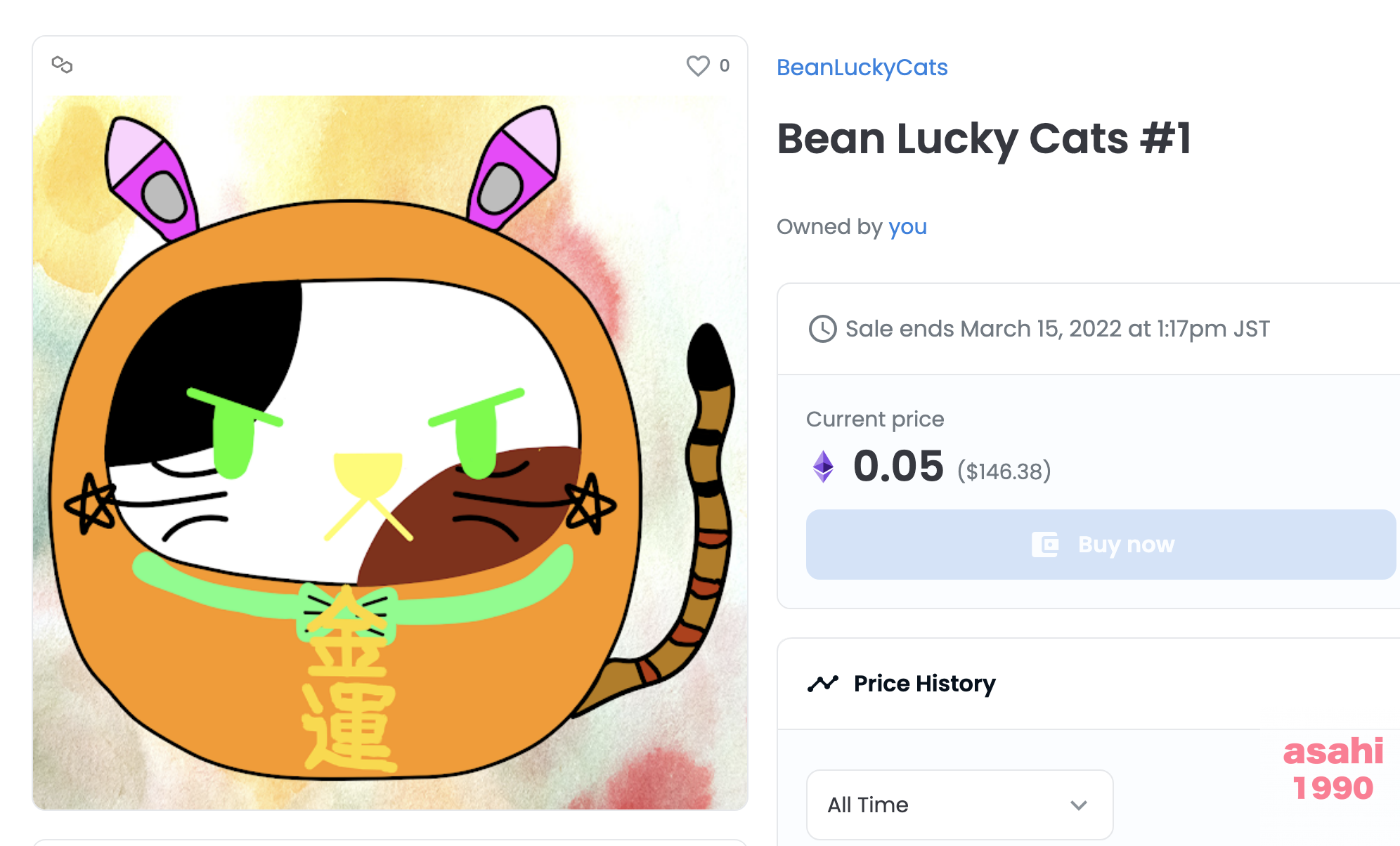Favorite the NFT with the heart icon
Viewport: 1400px width, 846px height.
[697, 65]
